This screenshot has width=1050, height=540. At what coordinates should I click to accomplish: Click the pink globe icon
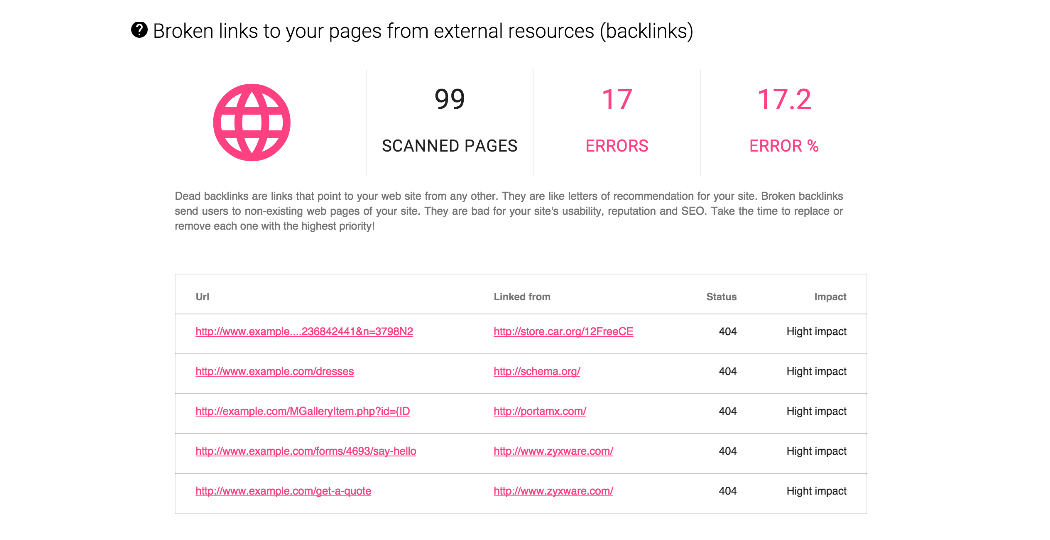click(x=252, y=122)
